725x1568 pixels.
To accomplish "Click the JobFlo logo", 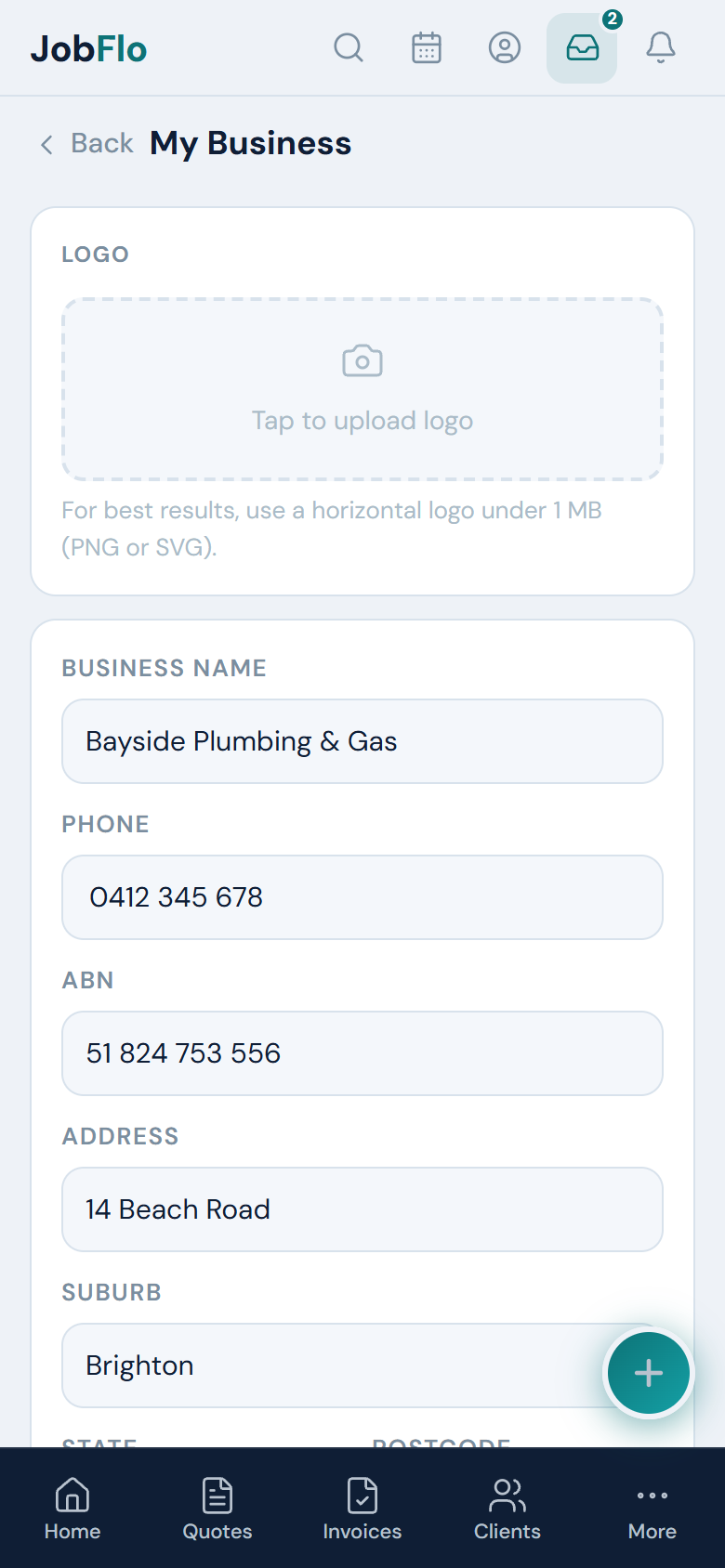I will point(89,48).
